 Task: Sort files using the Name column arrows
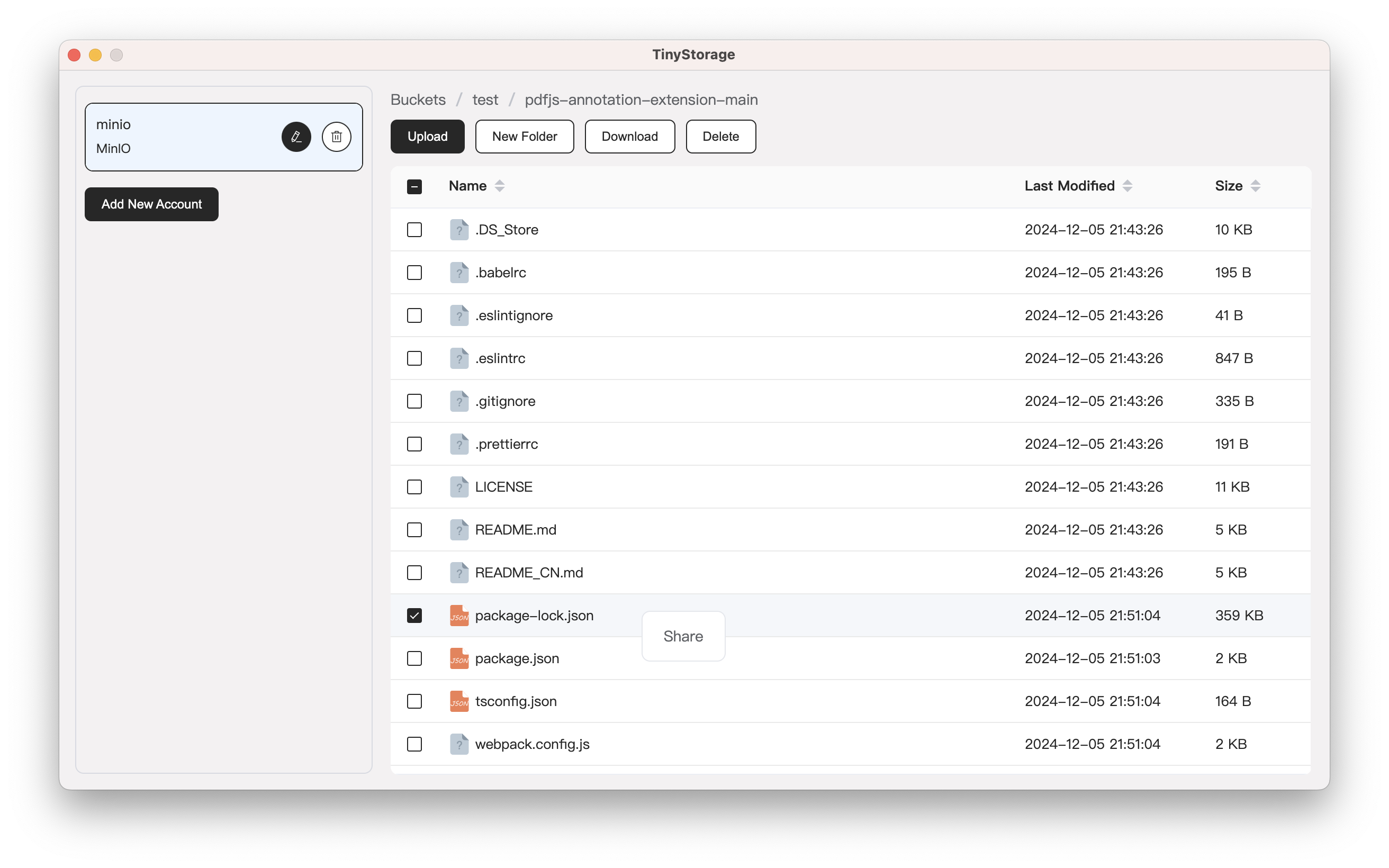[x=499, y=186]
